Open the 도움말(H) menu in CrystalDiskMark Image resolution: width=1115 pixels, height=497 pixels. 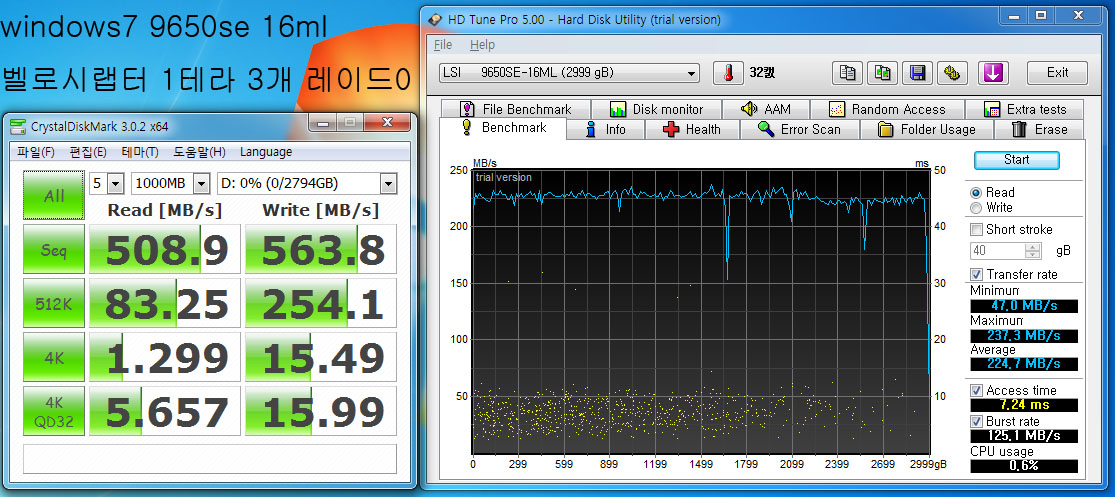click(x=198, y=152)
